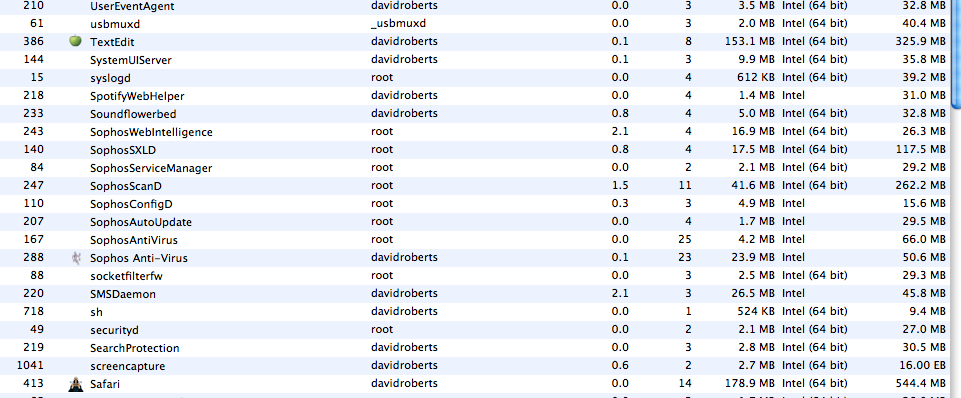Image resolution: width=961 pixels, height=398 pixels.
Task: Select the usbmuxd process row
Action: [475, 24]
